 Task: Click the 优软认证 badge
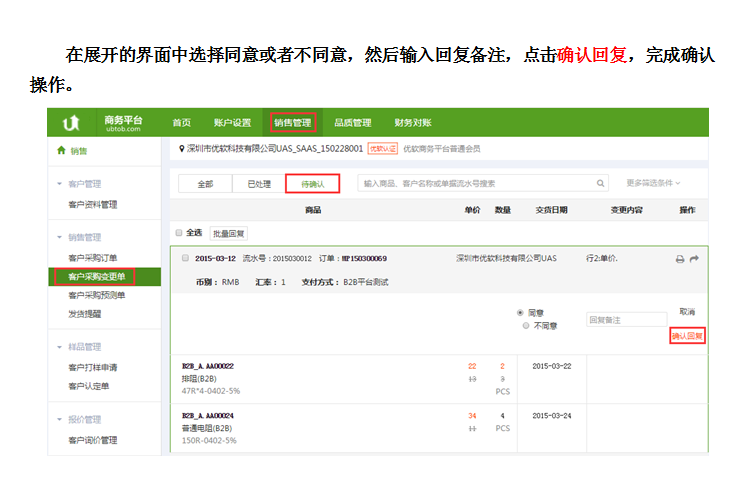coord(383,148)
